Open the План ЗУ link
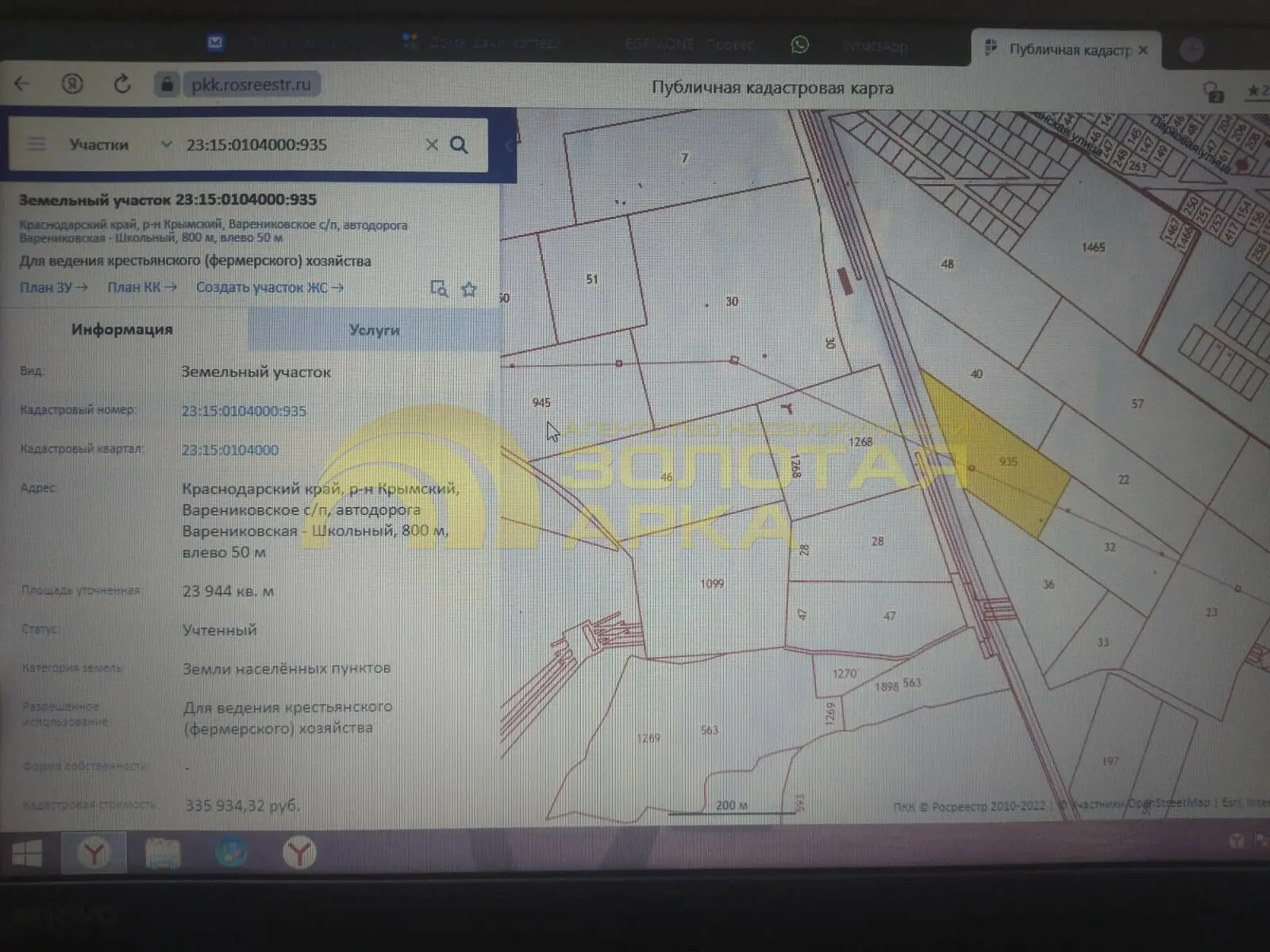The height and width of the screenshot is (952, 1270). (x=53, y=287)
